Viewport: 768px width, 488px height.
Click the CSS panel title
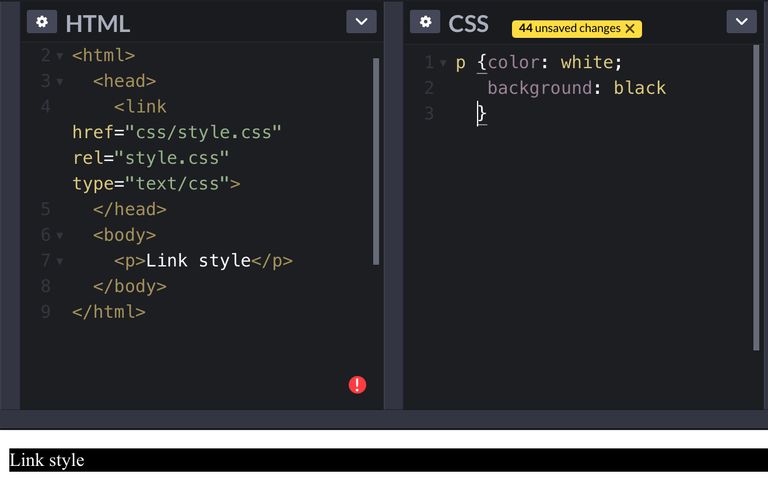pos(468,24)
